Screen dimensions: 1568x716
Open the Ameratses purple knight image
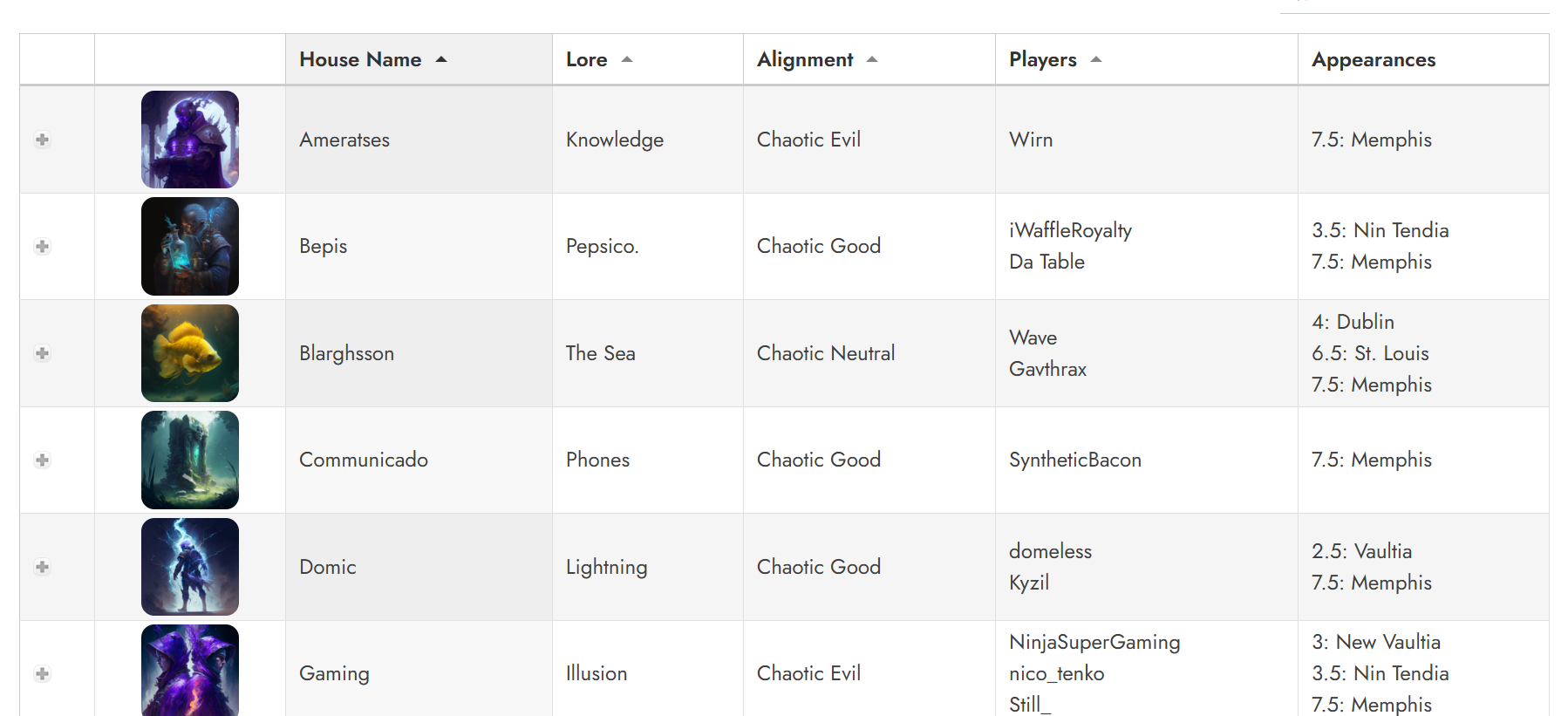pyautogui.click(x=190, y=140)
